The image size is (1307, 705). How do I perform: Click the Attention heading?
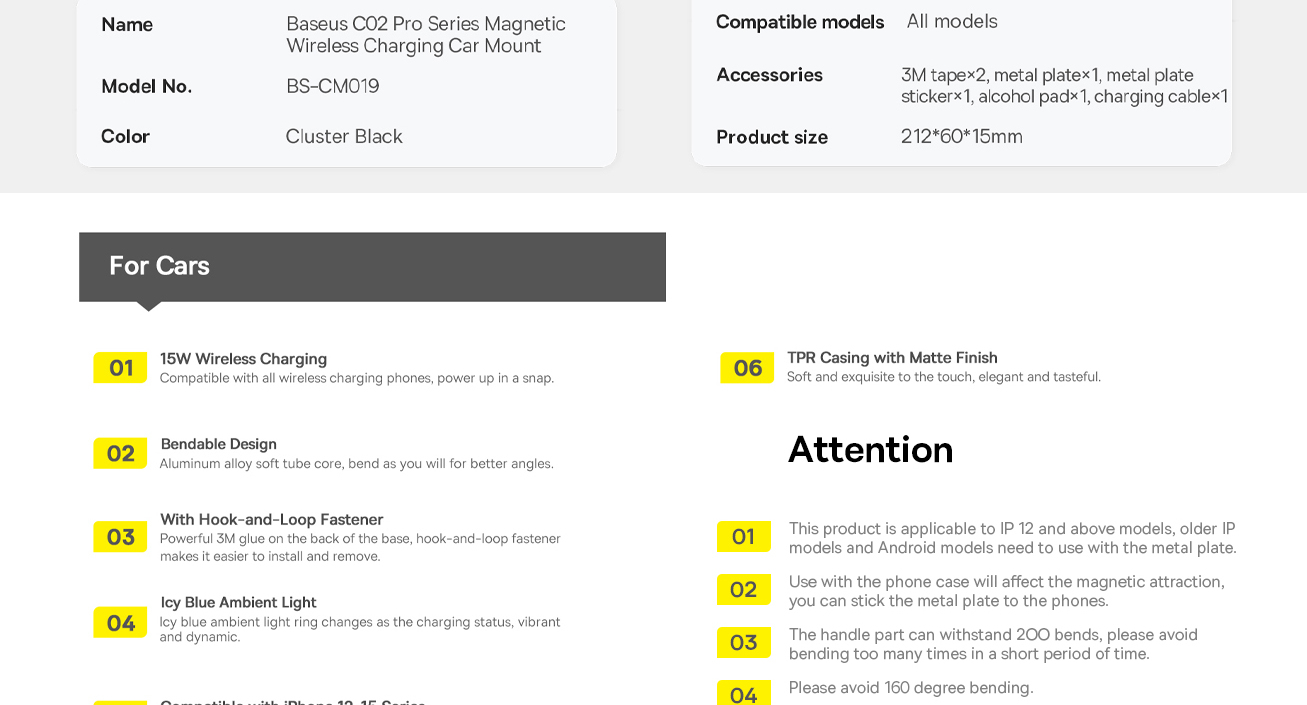[870, 450]
